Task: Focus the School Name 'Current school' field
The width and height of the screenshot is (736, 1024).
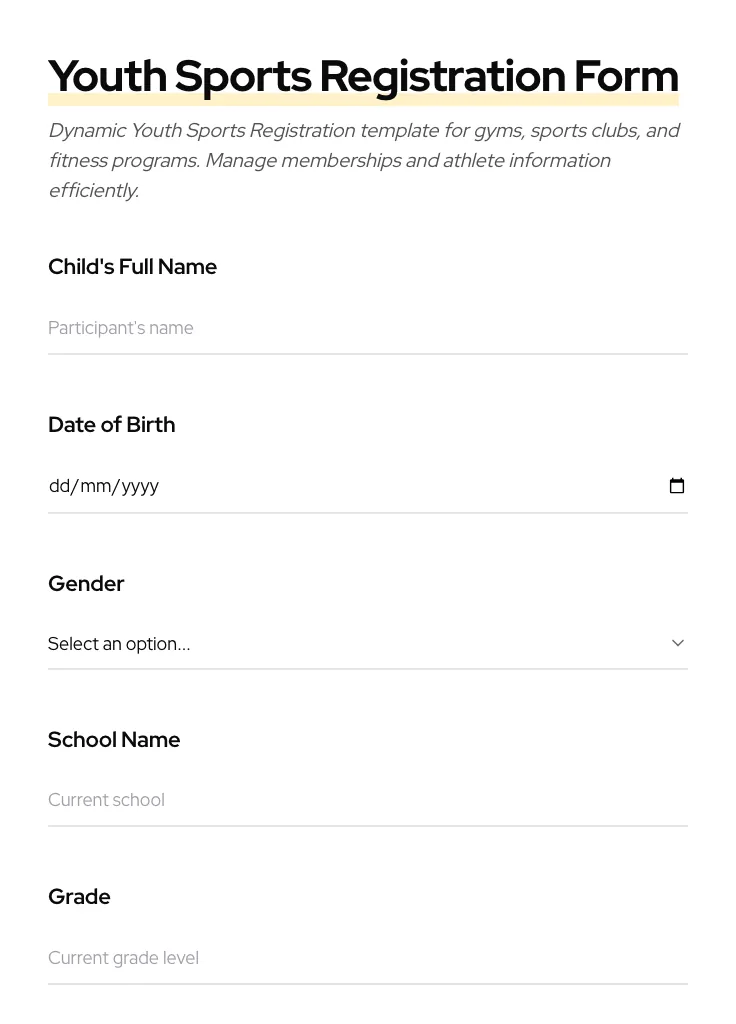Action: coord(367,800)
